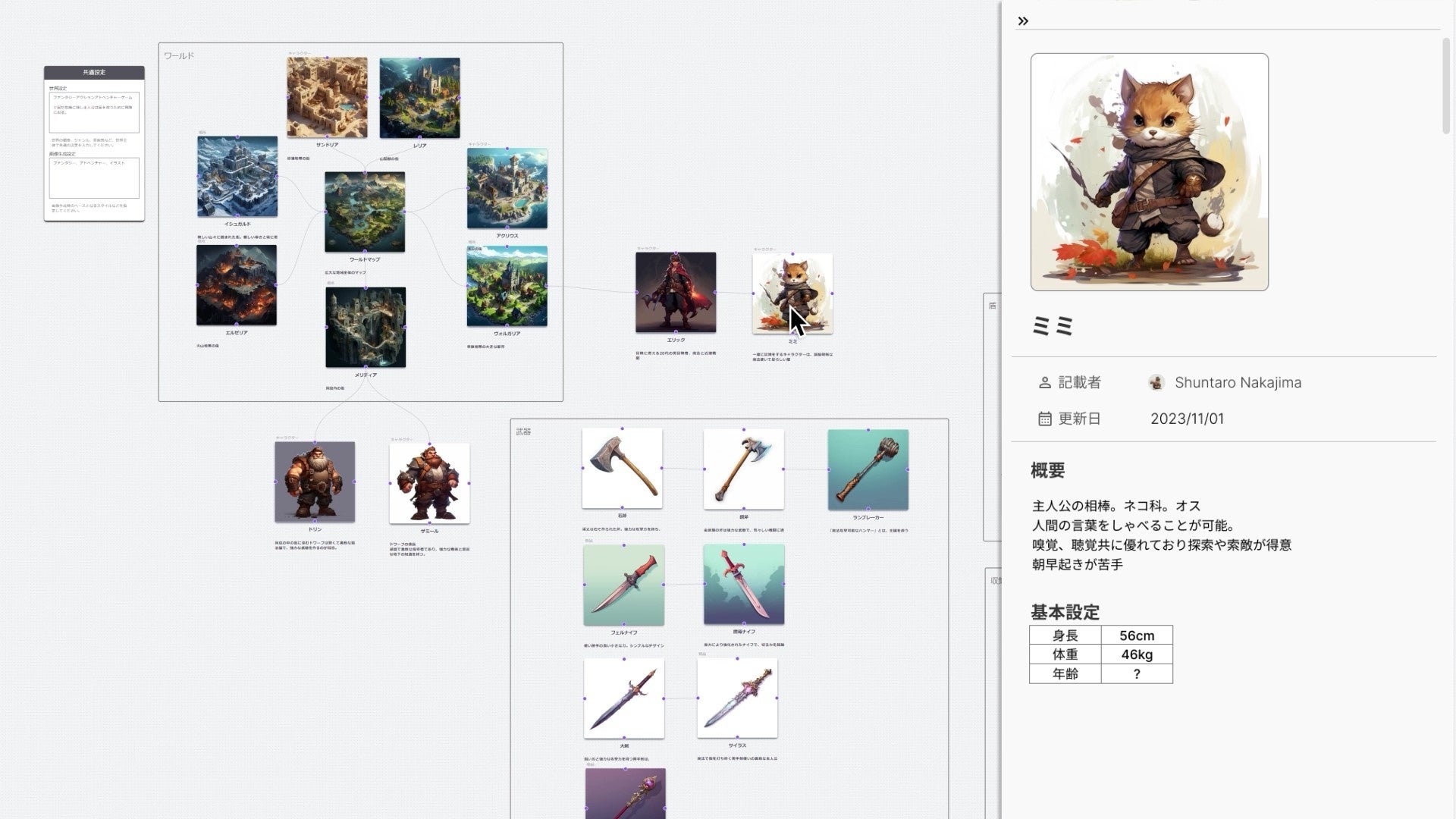Select the ドリン dwarf character card
The height and width of the screenshot is (819, 1456).
(x=315, y=482)
